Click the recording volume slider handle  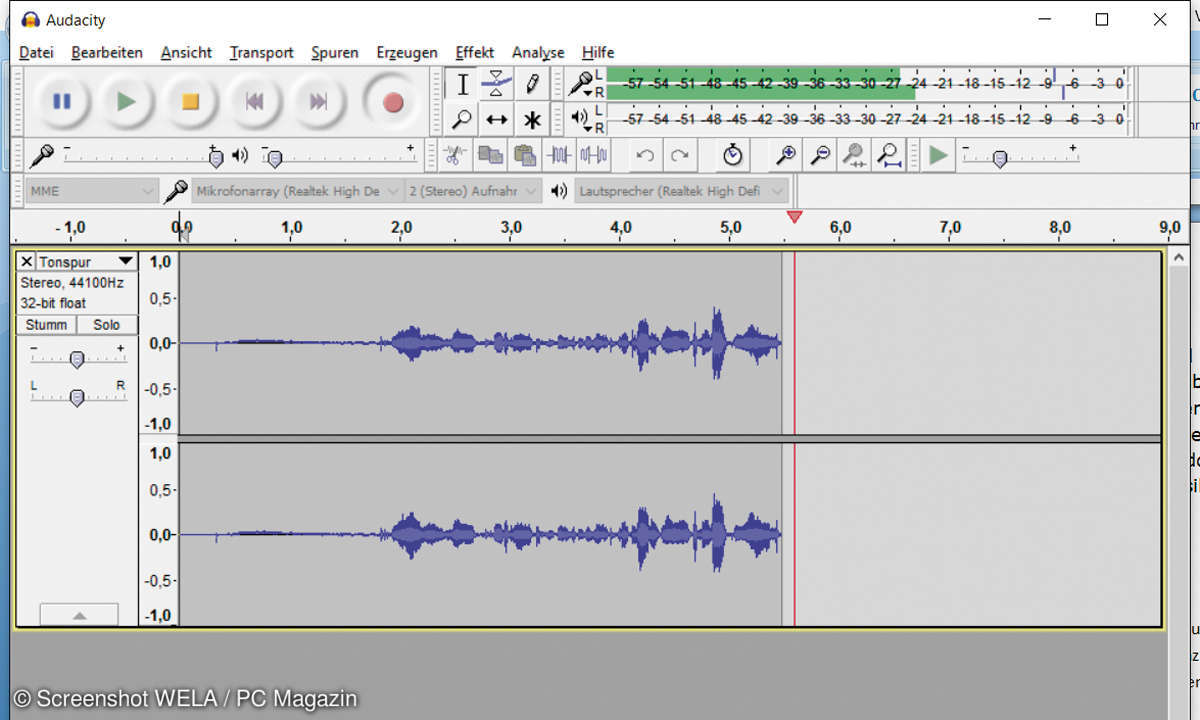pos(215,158)
